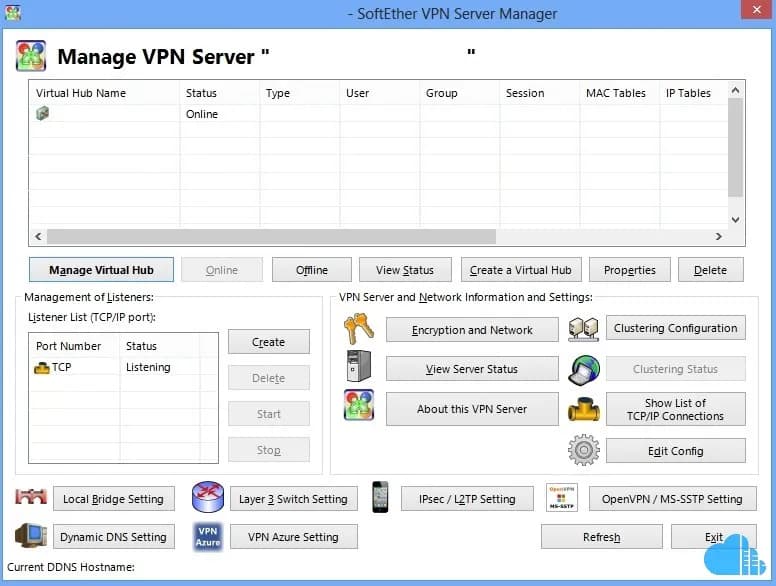Click the hub list Status column header

point(219,93)
